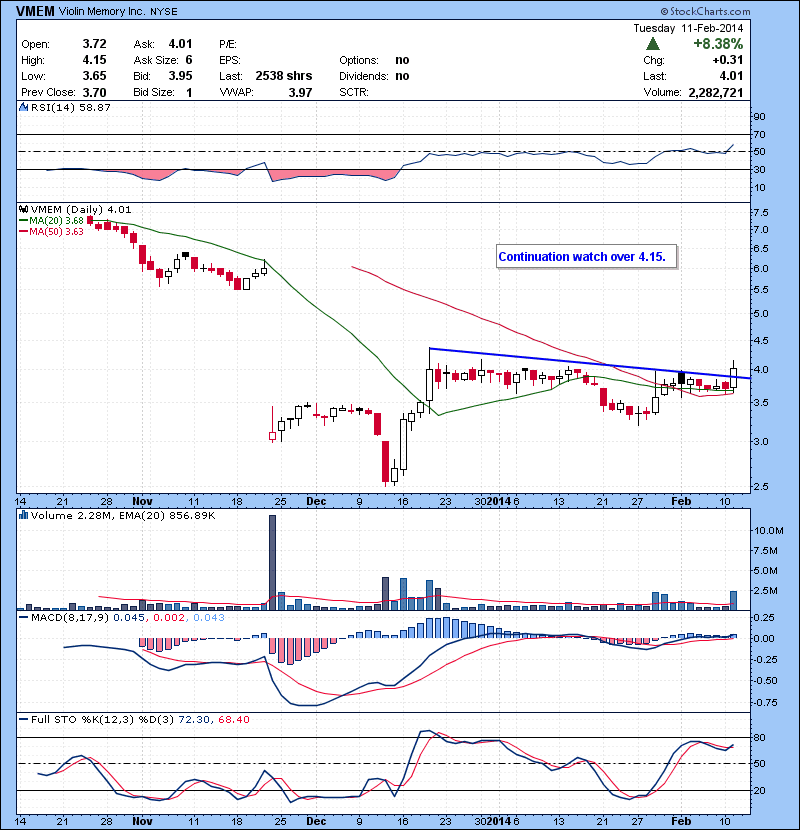Click the latest volume bar at Feb 11
800x830 pixels.
[x=733, y=601]
